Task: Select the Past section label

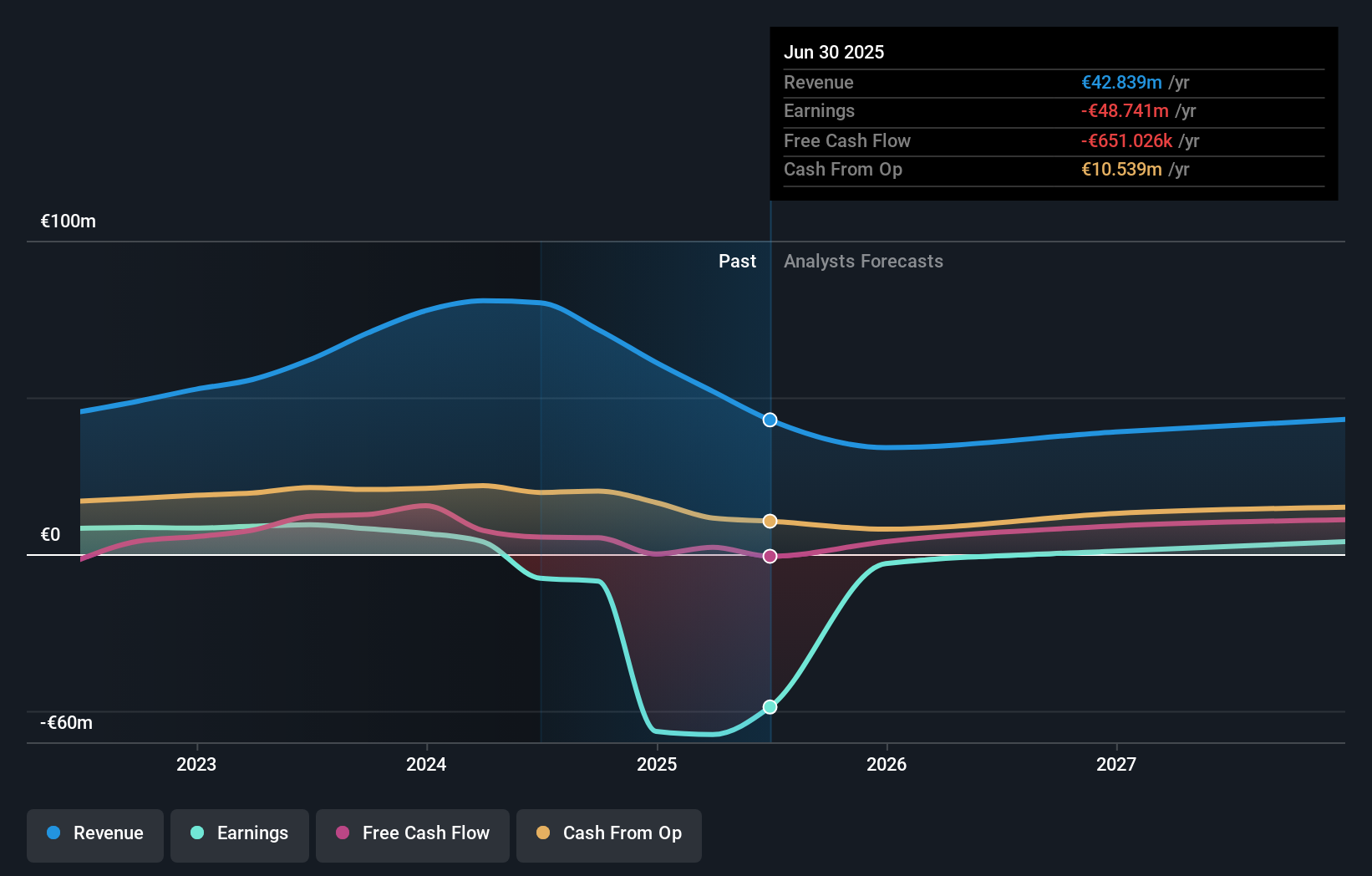Action: pyautogui.click(x=737, y=262)
